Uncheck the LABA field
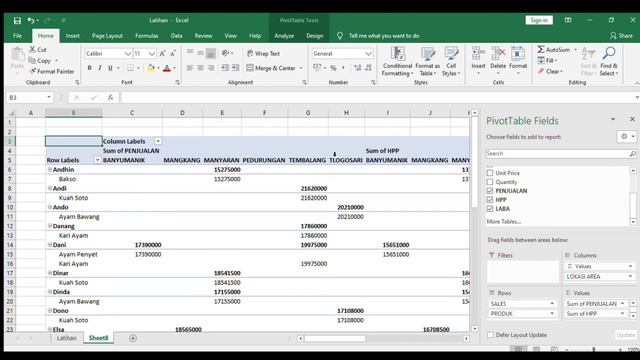The height and width of the screenshot is (360, 640). (490, 209)
